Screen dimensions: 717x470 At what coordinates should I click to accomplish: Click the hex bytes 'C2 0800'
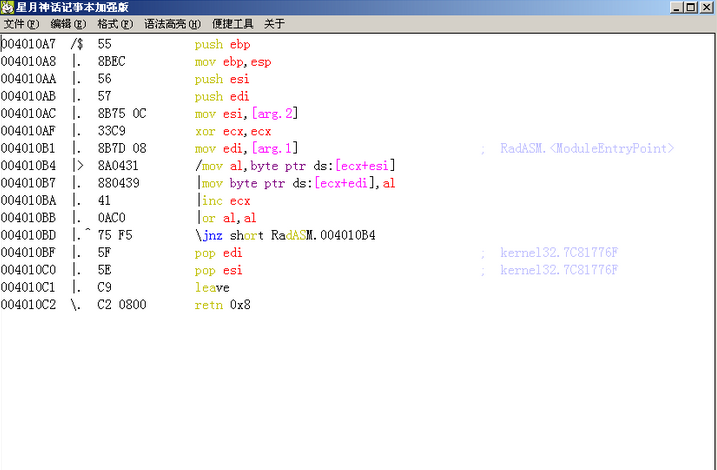coord(122,305)
